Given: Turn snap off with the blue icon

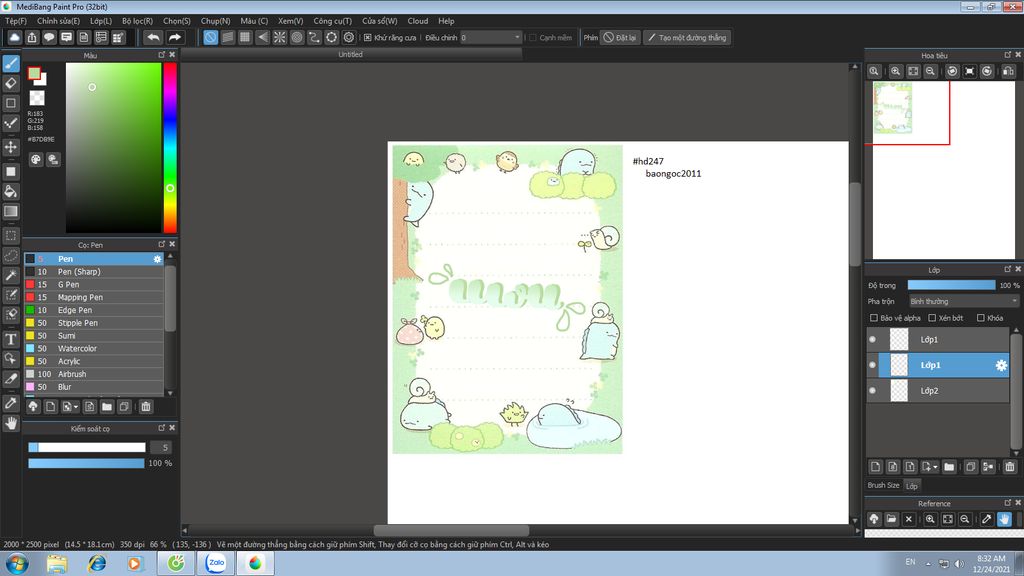Looking at the screenshot, I should click(x=210, y=37).
